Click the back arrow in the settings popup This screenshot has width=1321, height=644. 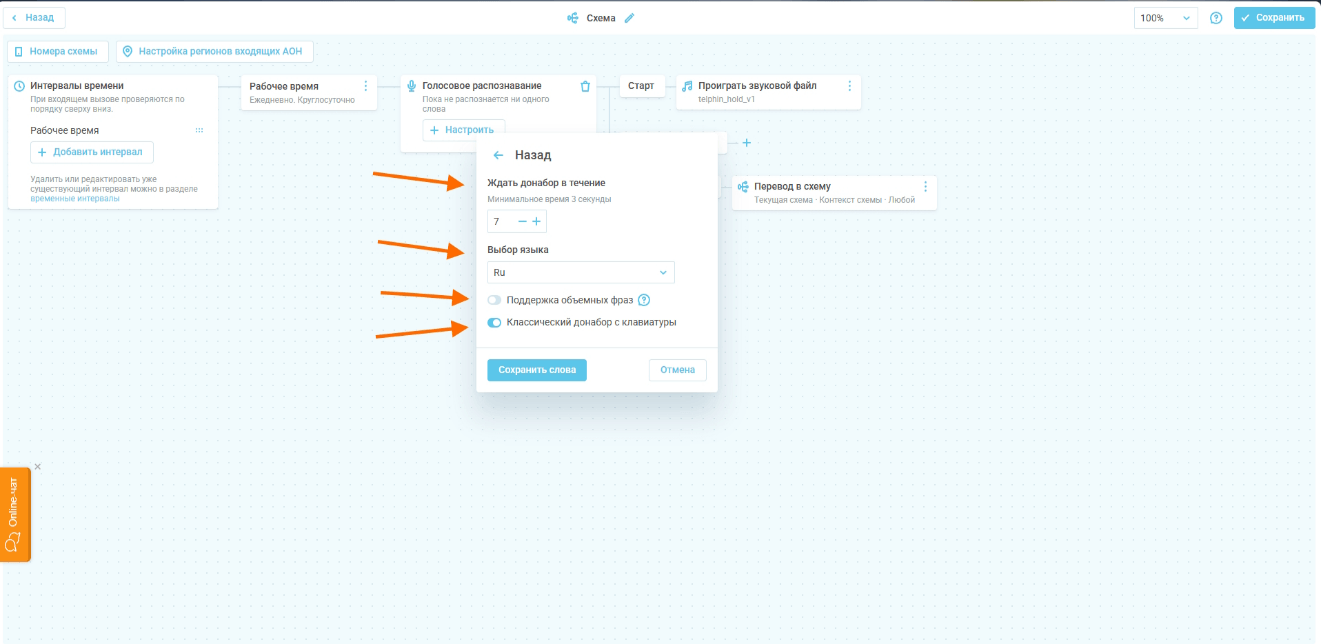498,155
